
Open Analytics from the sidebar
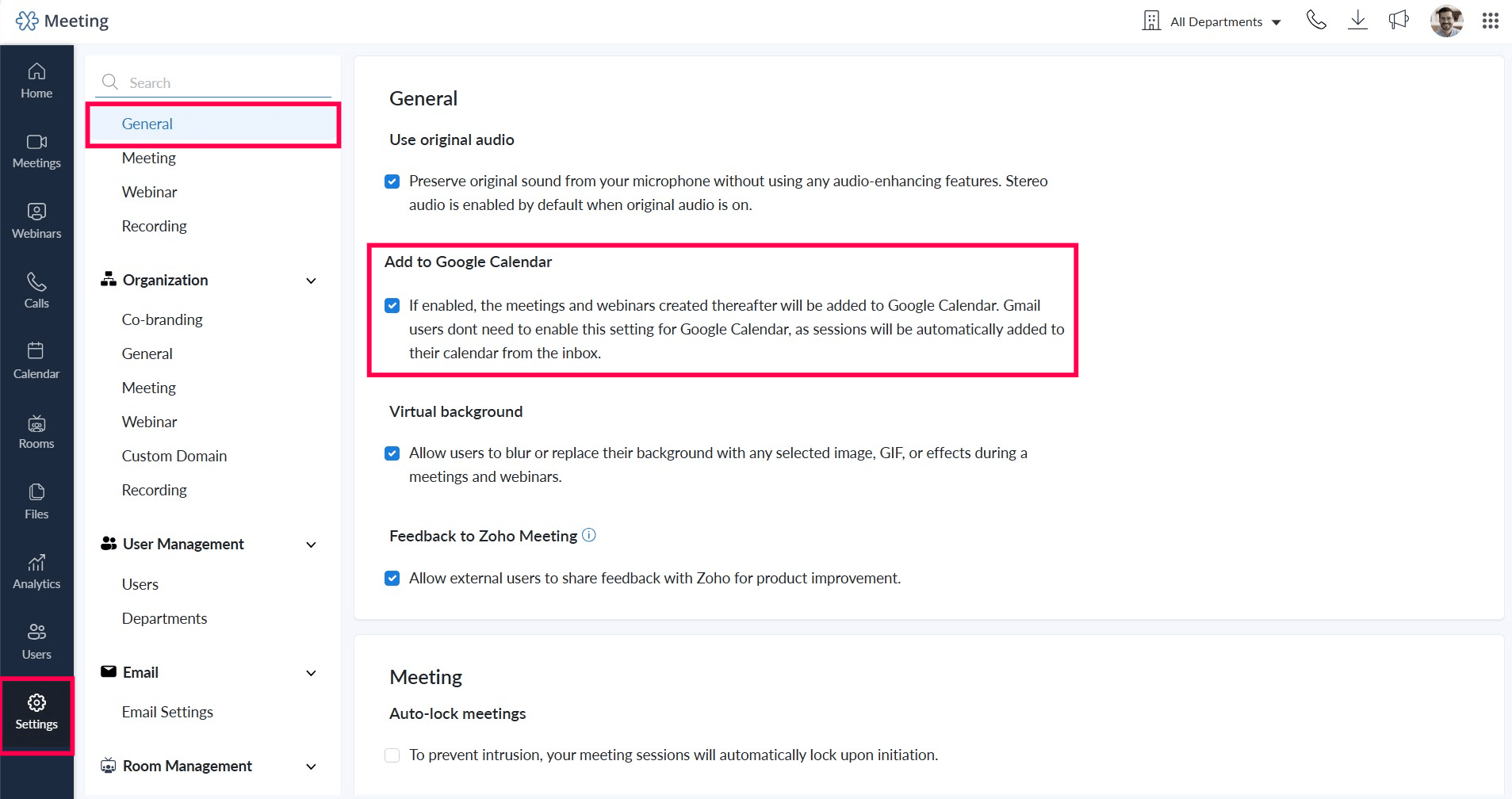[36, 572]
